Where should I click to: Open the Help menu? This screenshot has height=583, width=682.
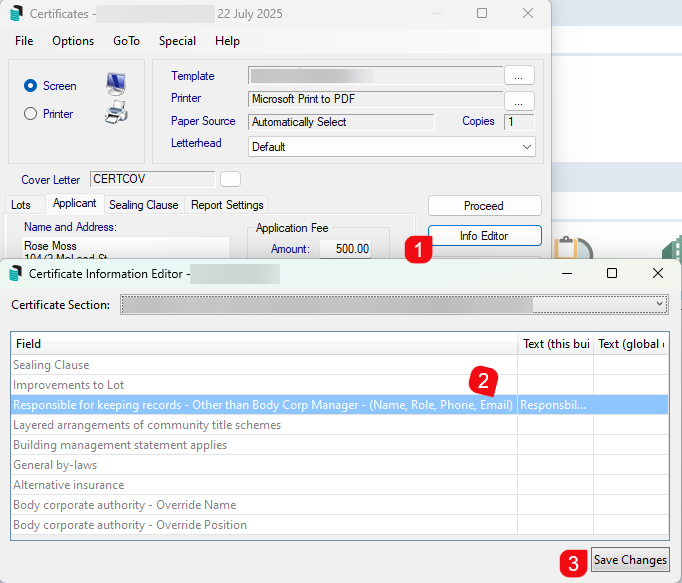tap(227, 41)
